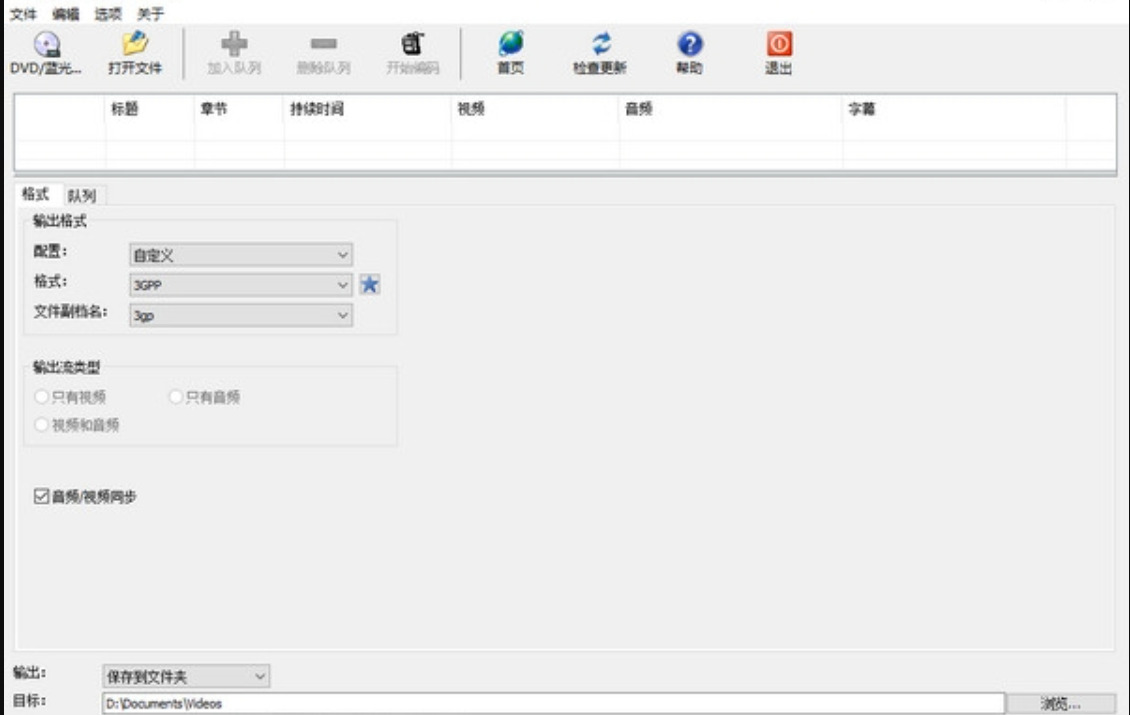1130x715 pixels.
Task: Open 帮助 question mark icon
Action: tap(690, 44)
